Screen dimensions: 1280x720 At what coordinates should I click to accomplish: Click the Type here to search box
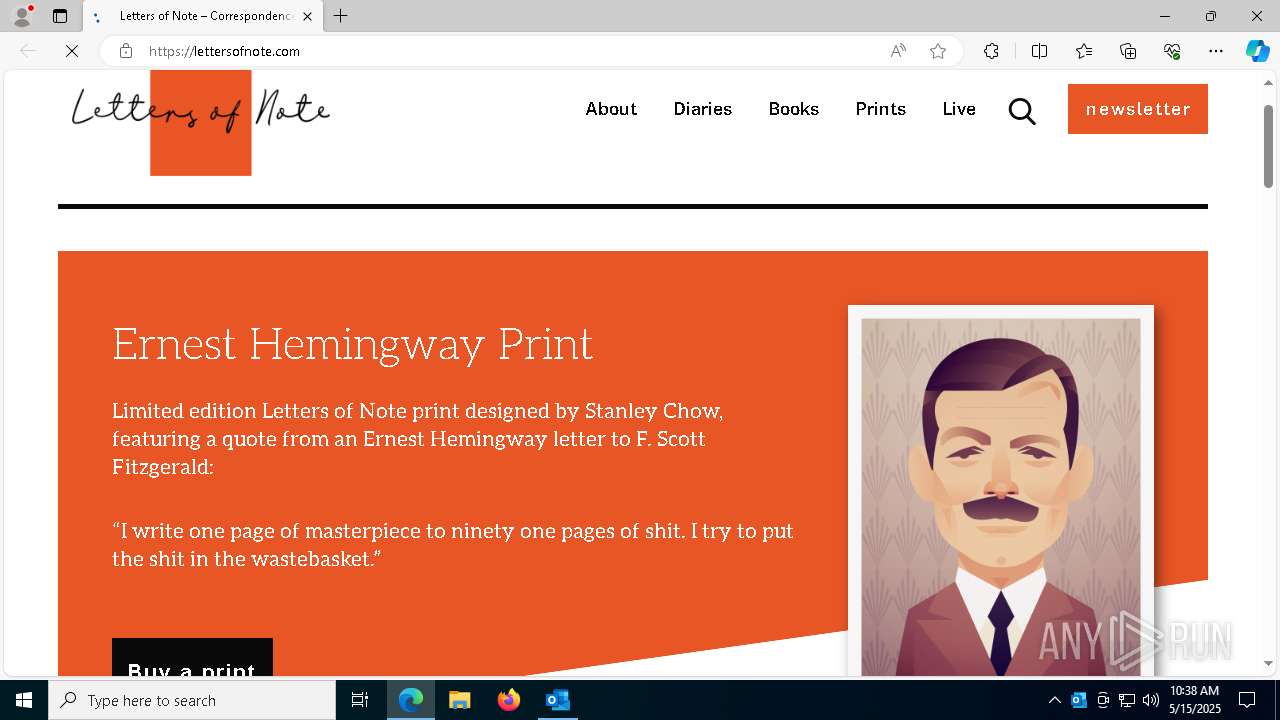pyautogui.click(x=192, y=700)
